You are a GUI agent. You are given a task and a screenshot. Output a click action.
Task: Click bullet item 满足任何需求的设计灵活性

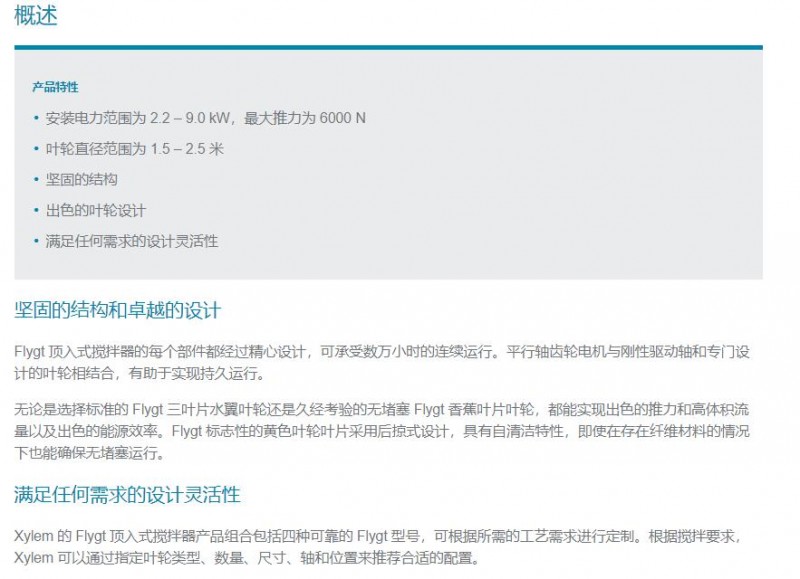point(132,241)
